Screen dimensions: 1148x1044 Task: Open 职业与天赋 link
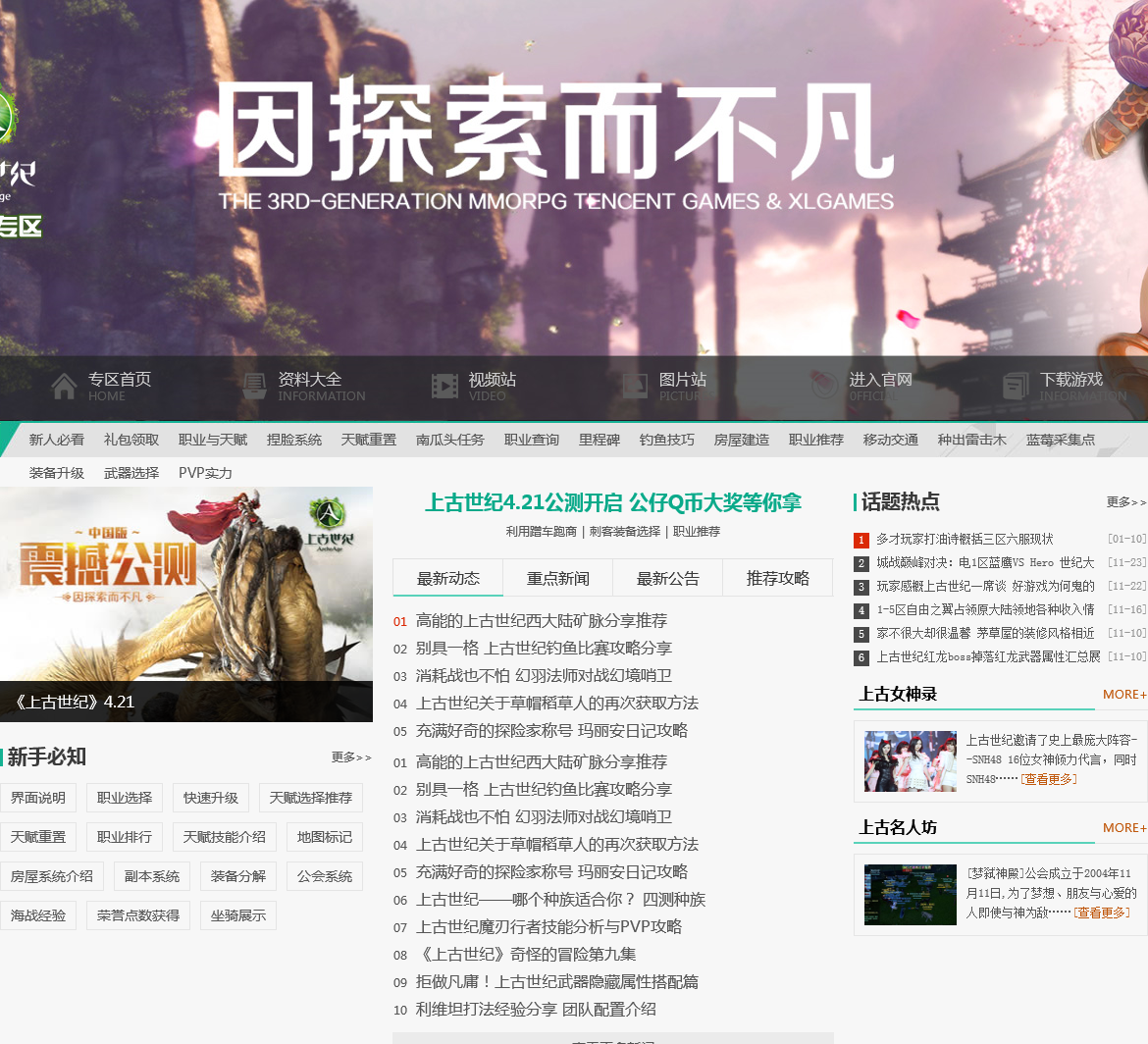pos(213,440)
